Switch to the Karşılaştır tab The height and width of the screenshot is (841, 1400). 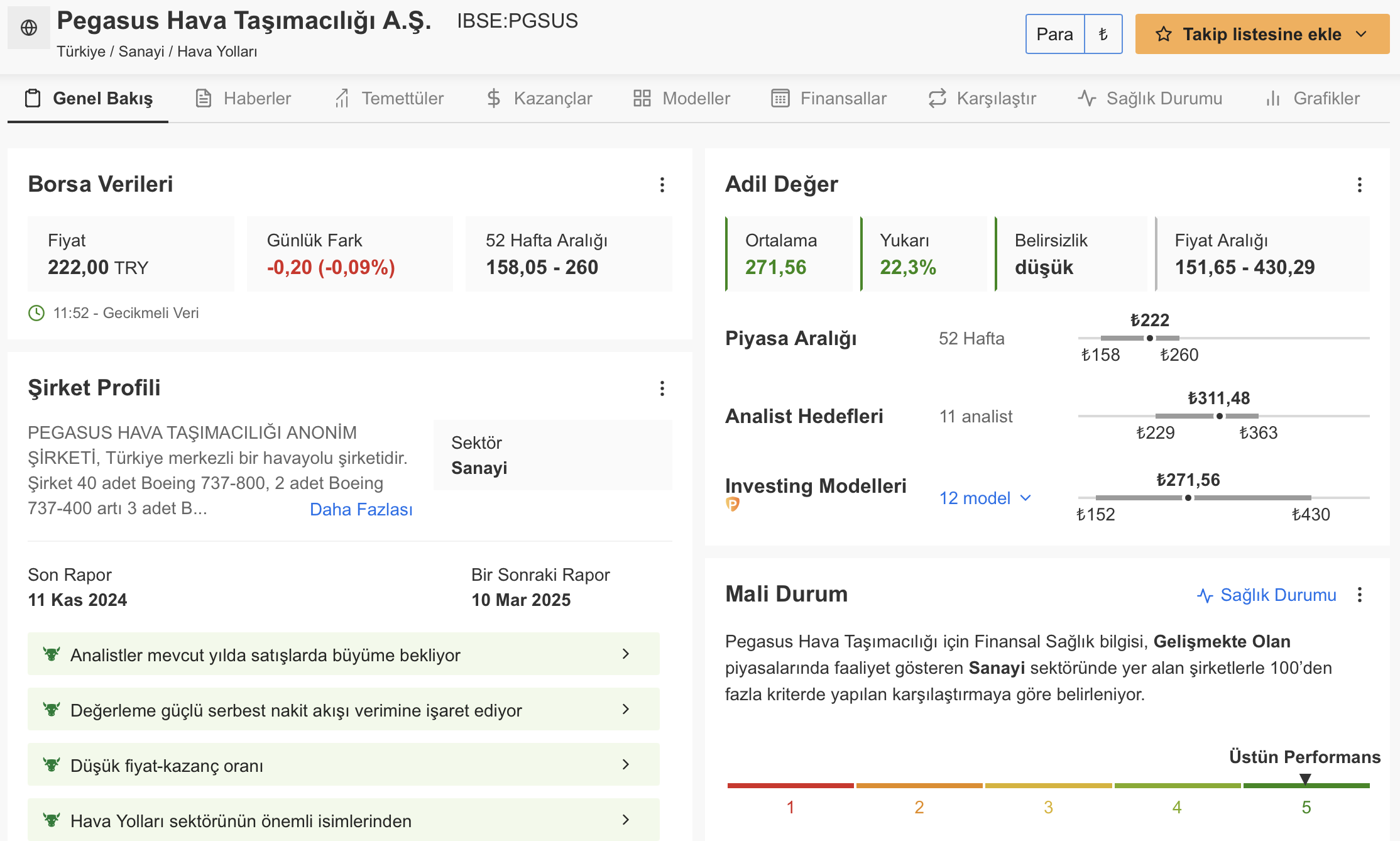click(982, 98)
